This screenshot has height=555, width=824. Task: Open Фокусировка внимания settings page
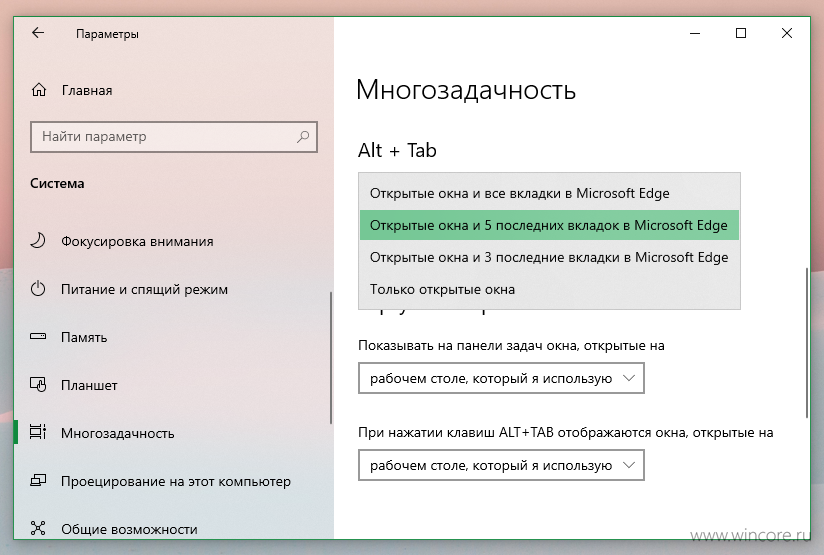174,241
